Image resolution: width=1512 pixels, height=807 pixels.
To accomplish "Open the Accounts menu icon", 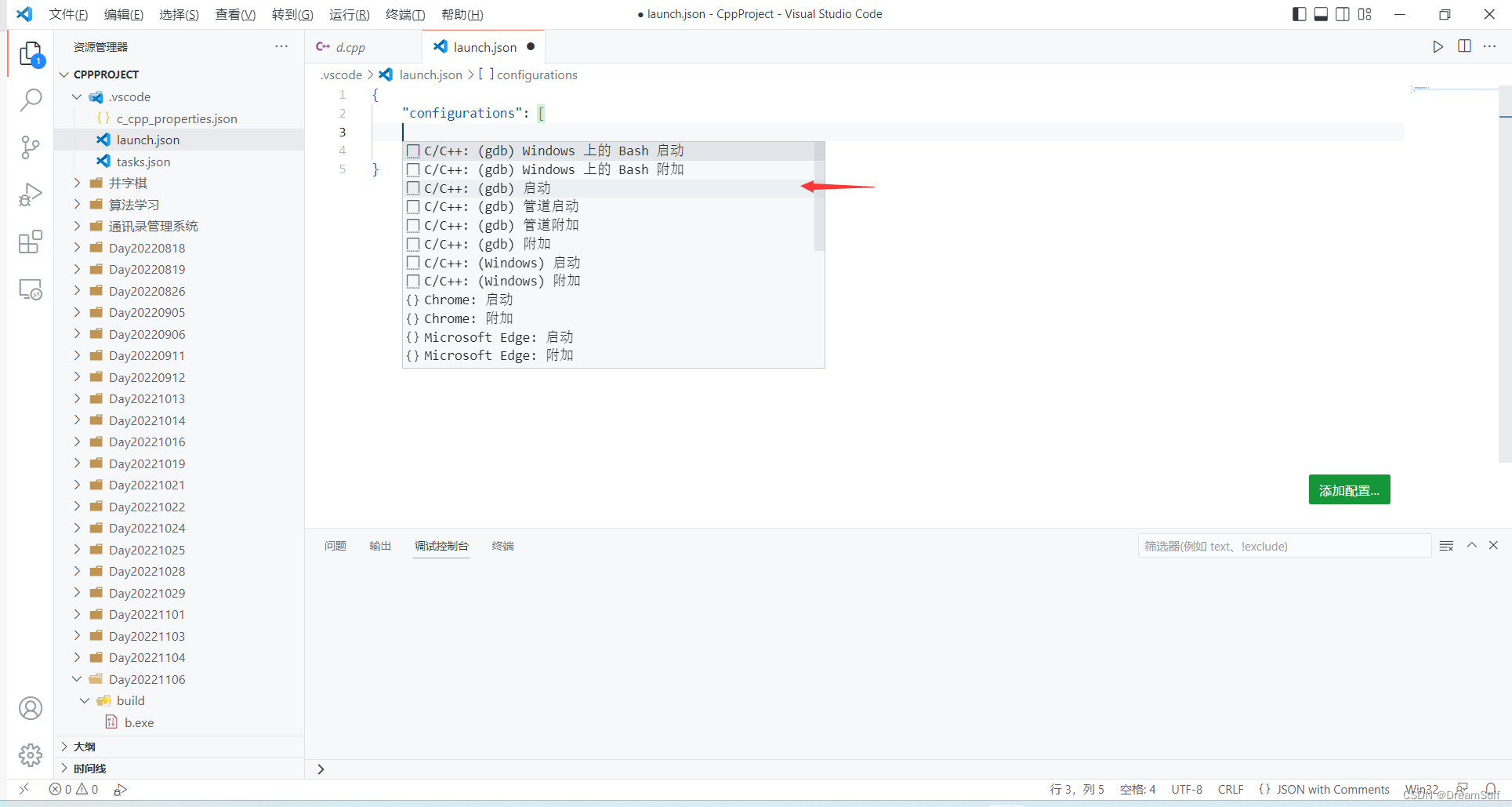I will pos(31,708).
